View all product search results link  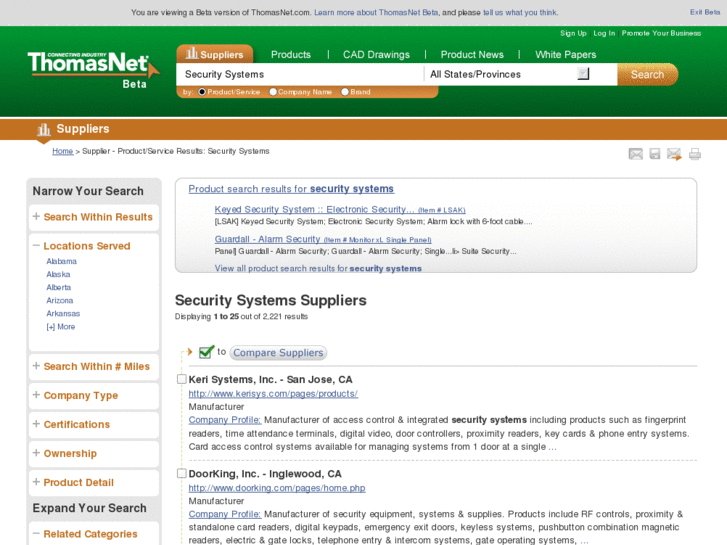tap(318, 269)
